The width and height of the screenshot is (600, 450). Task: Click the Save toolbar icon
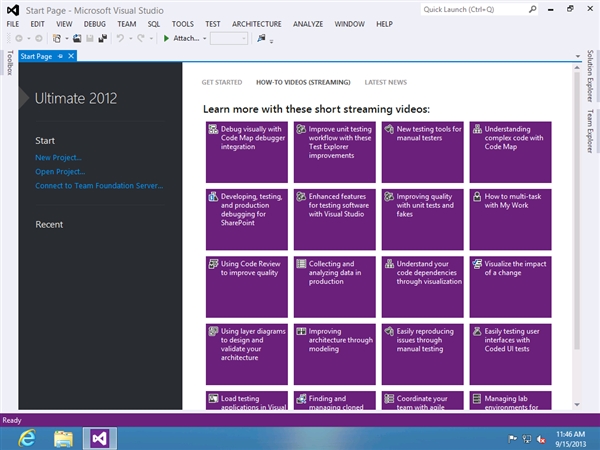point(90,38)
